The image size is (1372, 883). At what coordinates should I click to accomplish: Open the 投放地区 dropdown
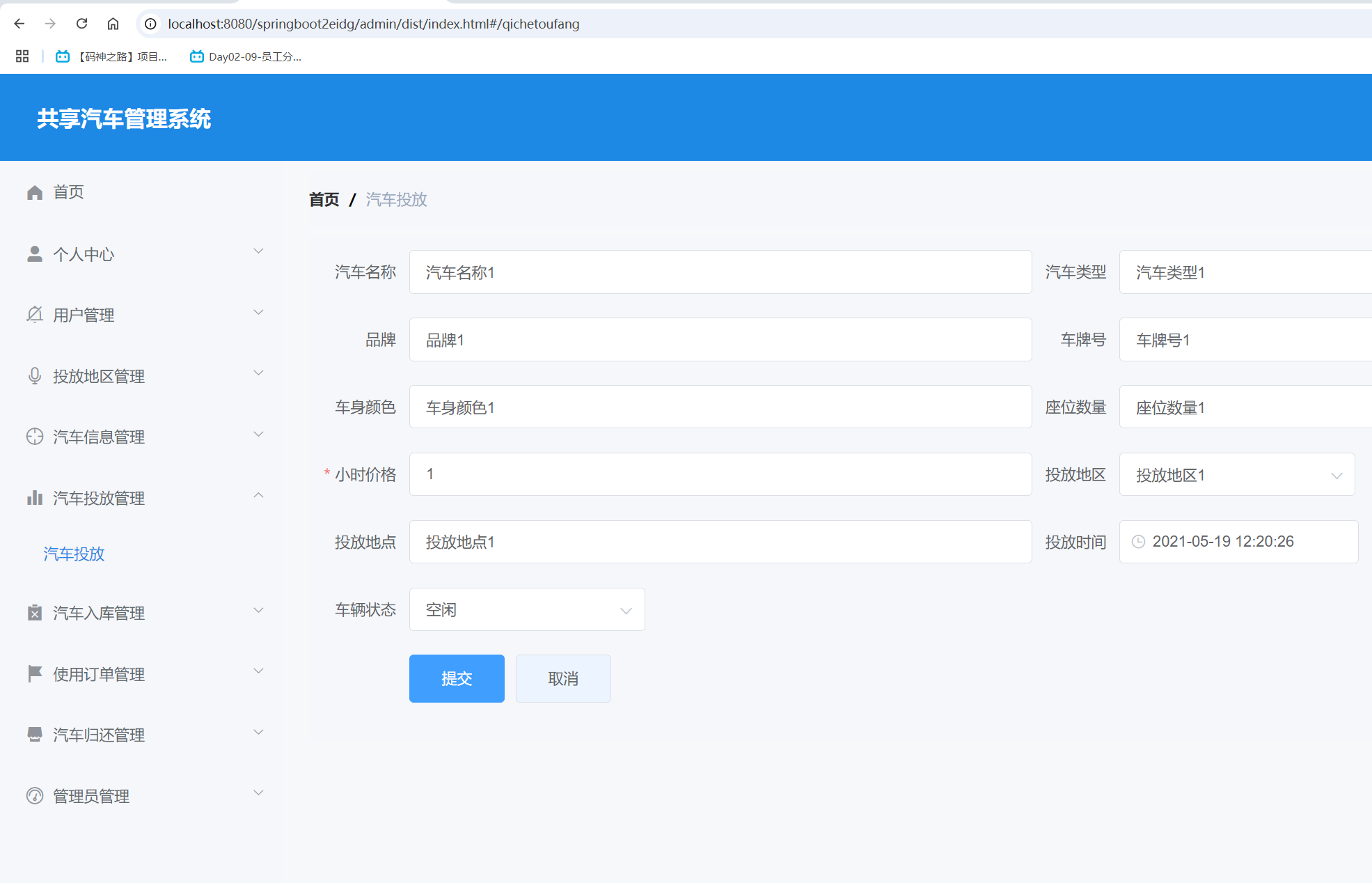click(x=1236, y=475)
